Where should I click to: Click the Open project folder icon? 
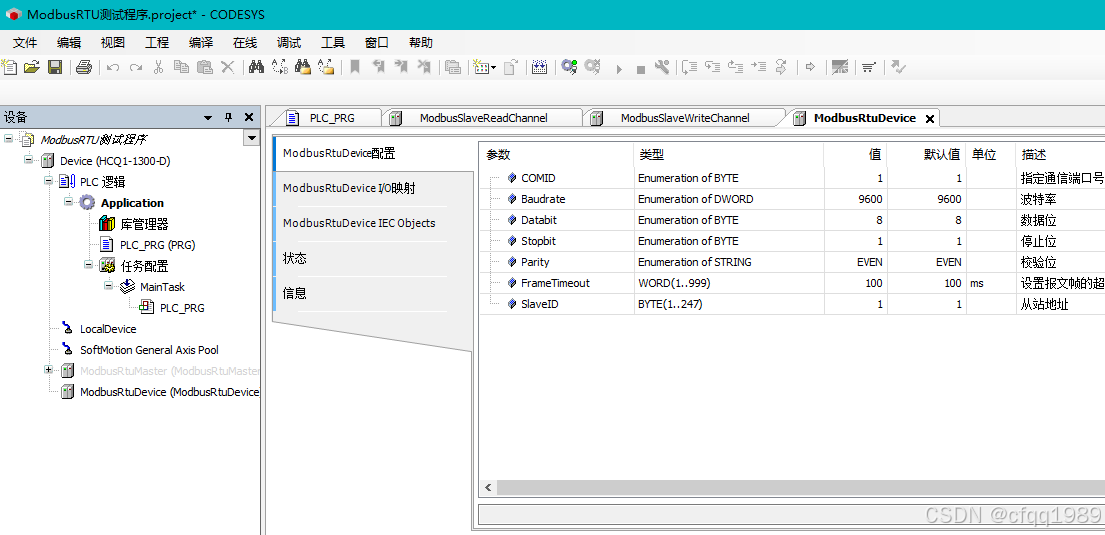(x=32, y=68)
